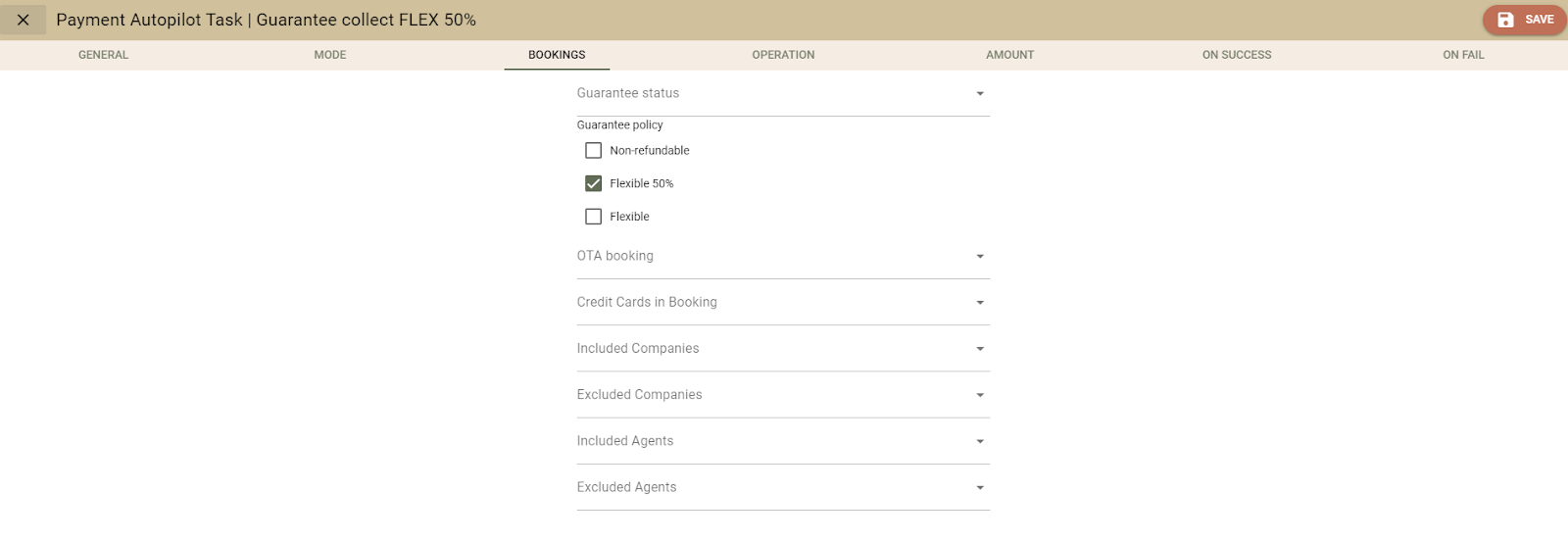This screenshot has width=1568, height=542.
Task: Click the Save button
Action: (x=1525, y=20)
